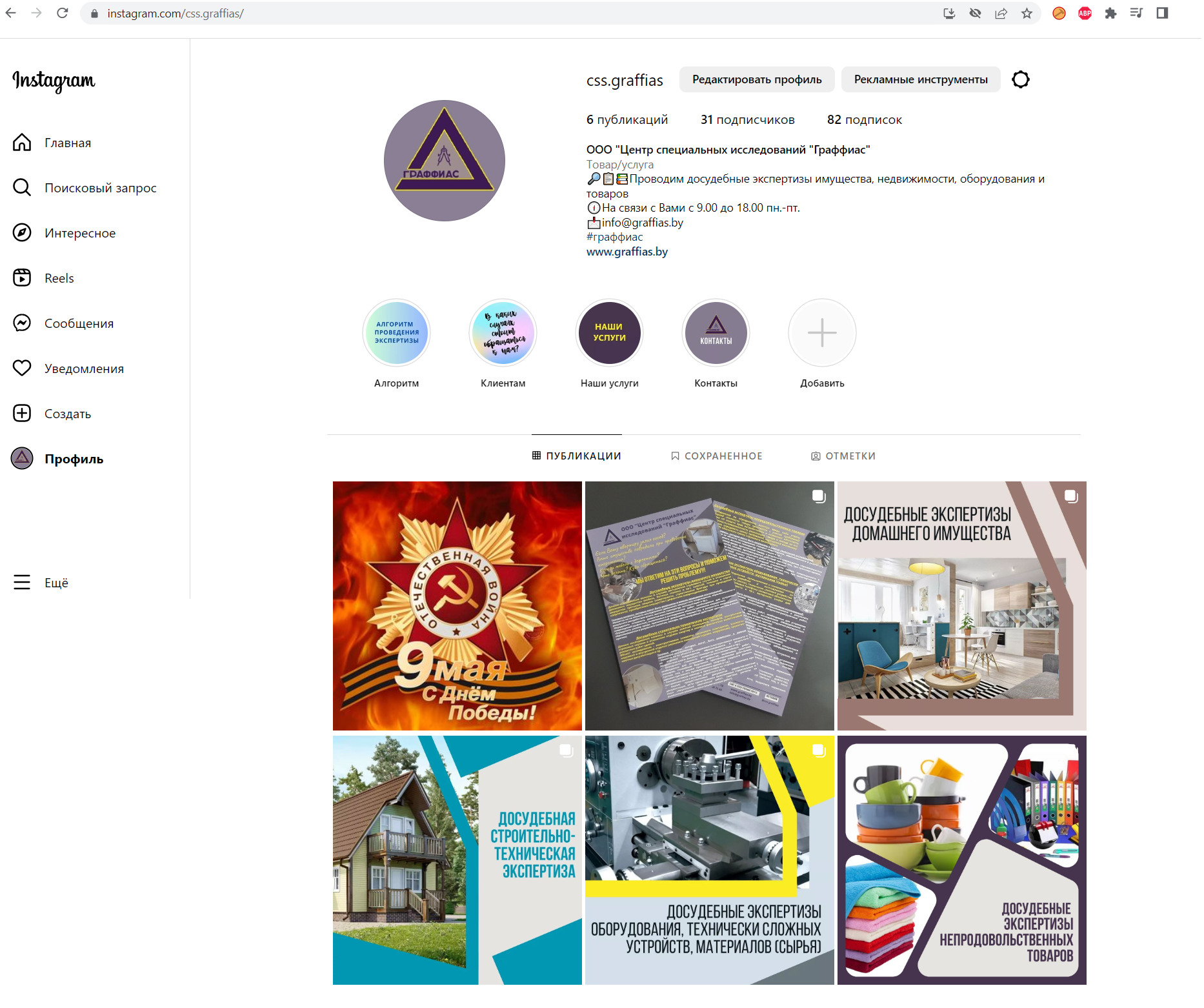Screen dimensions: 1204x1008
Task: Open profile settings gear icon
Action: coord(1021,79)
